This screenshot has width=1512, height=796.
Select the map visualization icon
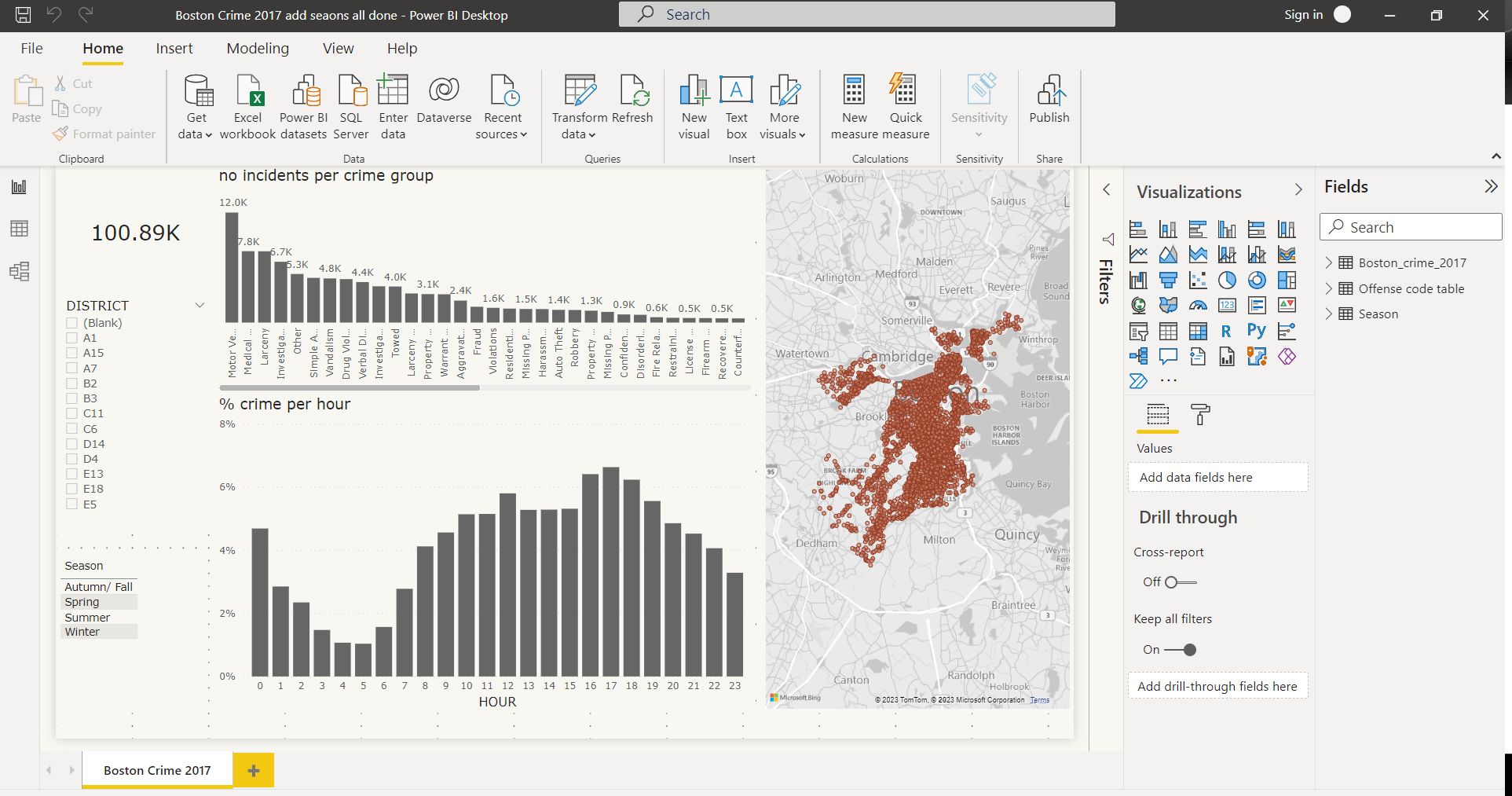pyautogui.click(x=1138, y=305)
